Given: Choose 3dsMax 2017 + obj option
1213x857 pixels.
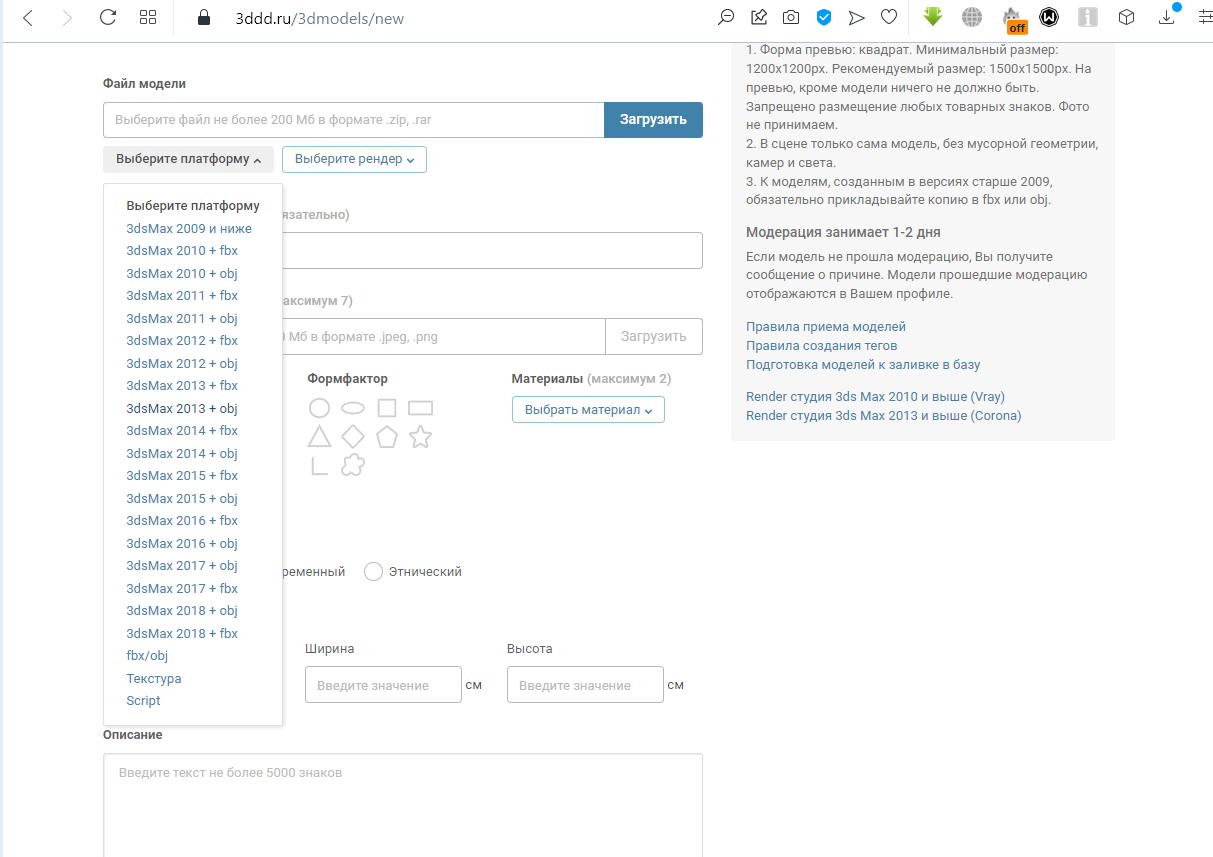Looking at the screenshot, I should pyautogui.click(x=182, y=566).
